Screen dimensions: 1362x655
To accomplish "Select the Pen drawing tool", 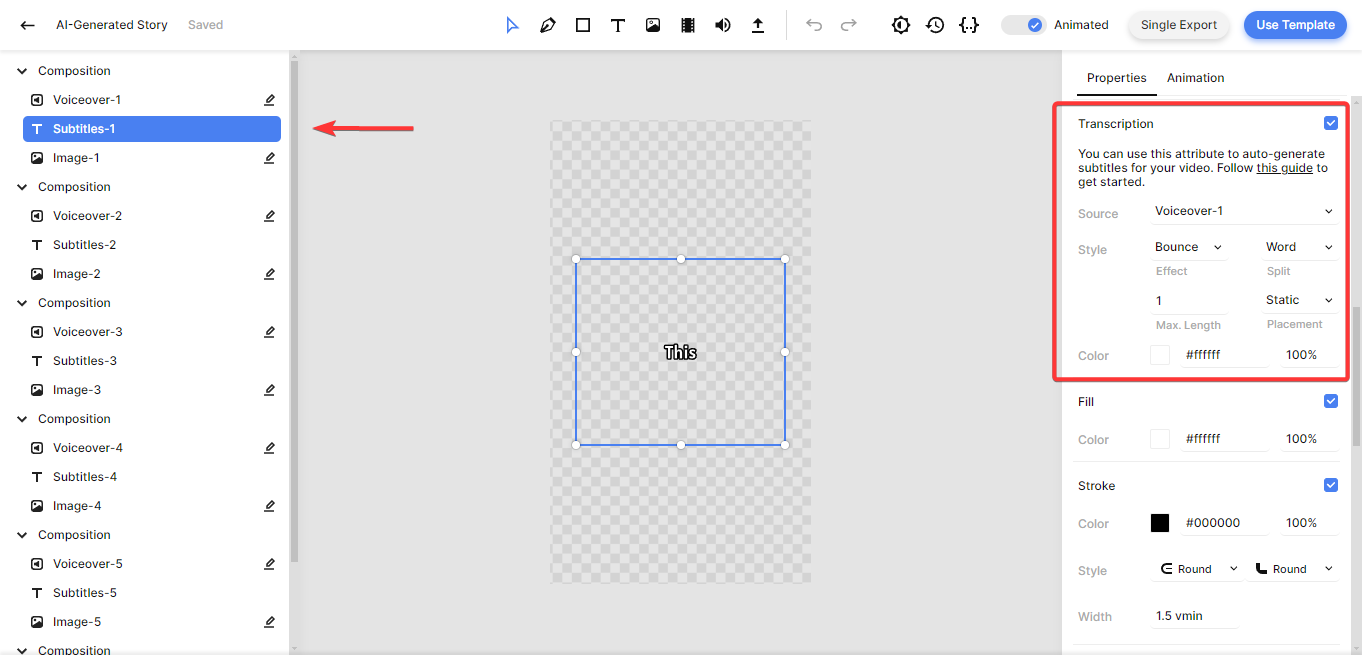I will [x=547, y=25].
